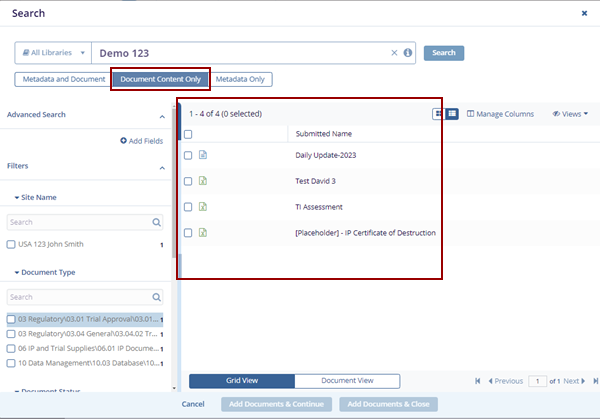Click the info icon in search bar
600x419 pixels.
click(x=408, y=53)
